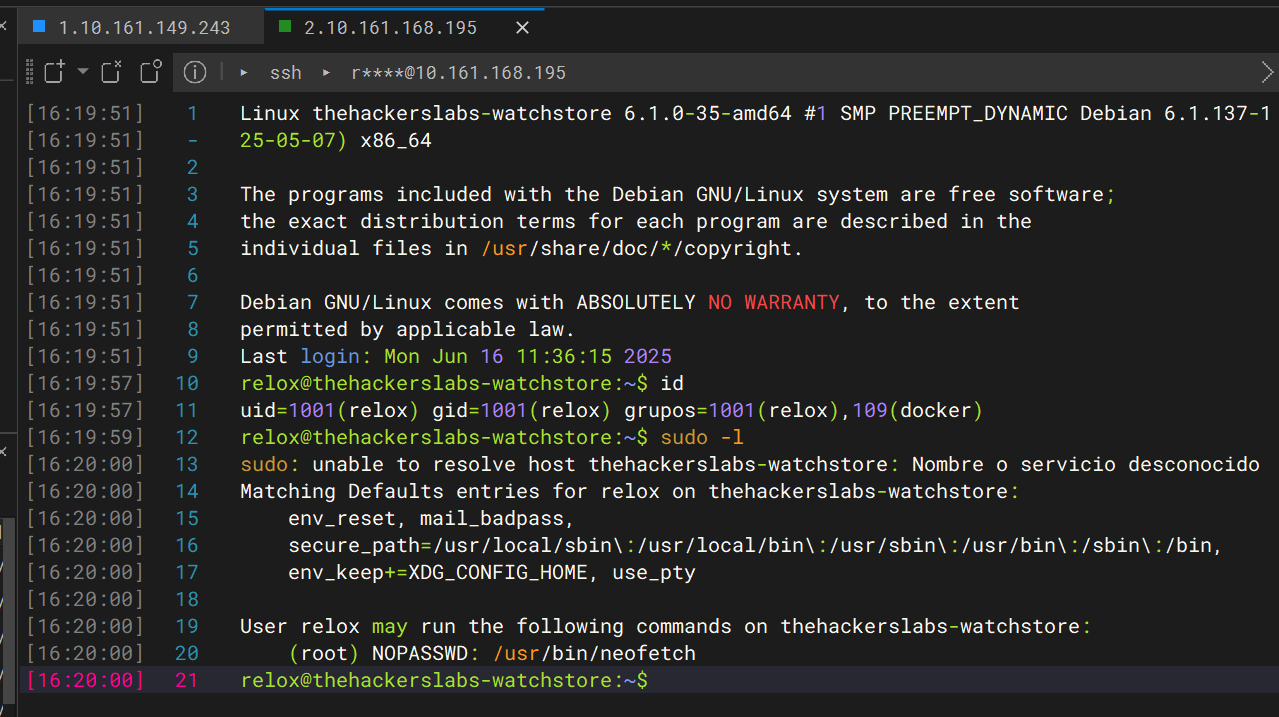Image resolution: width=1279 pixels, height=717 pixels.
Task: Click the session icon with small circle
Action: (150, 72)
